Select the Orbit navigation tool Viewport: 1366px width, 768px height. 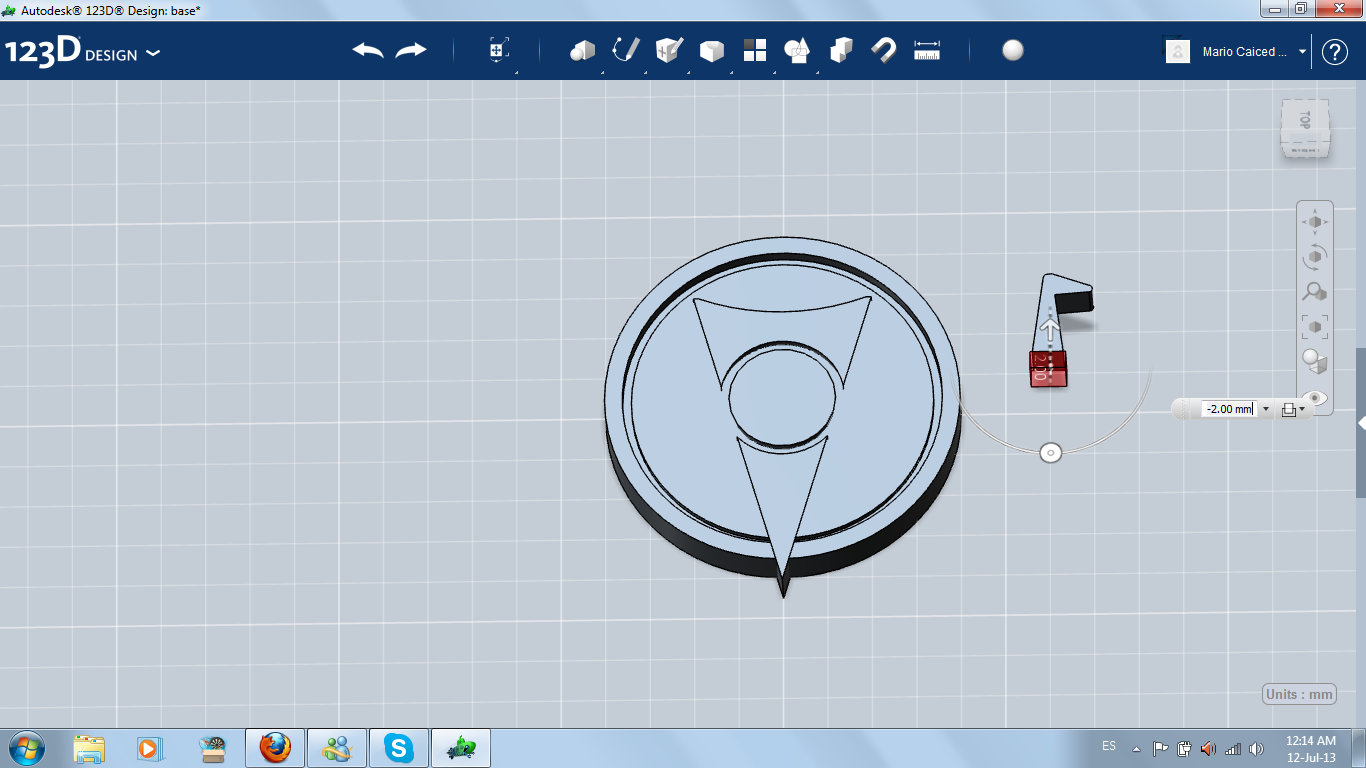tap(1315, 257)
